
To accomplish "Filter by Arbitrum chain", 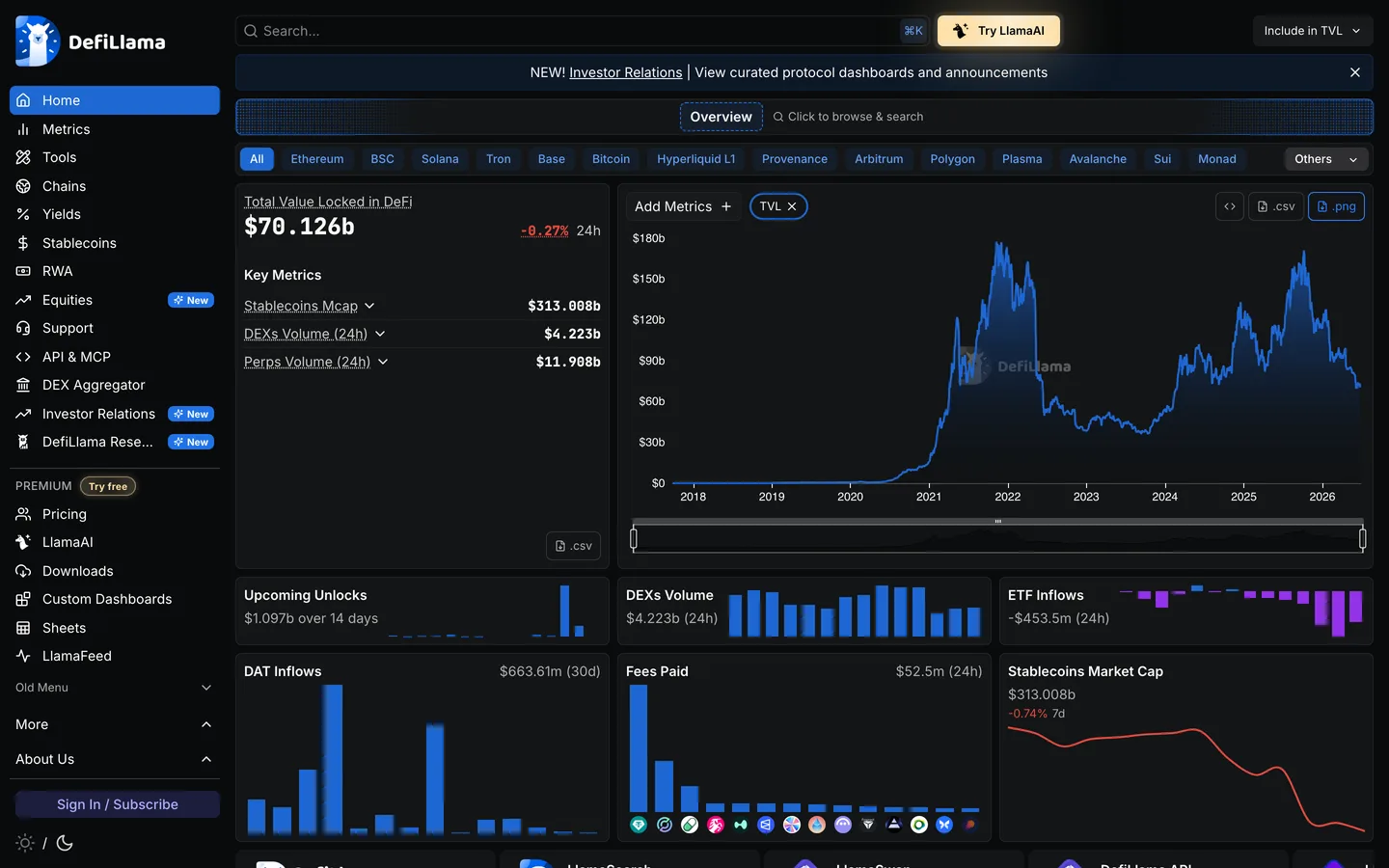I will 879,159.
